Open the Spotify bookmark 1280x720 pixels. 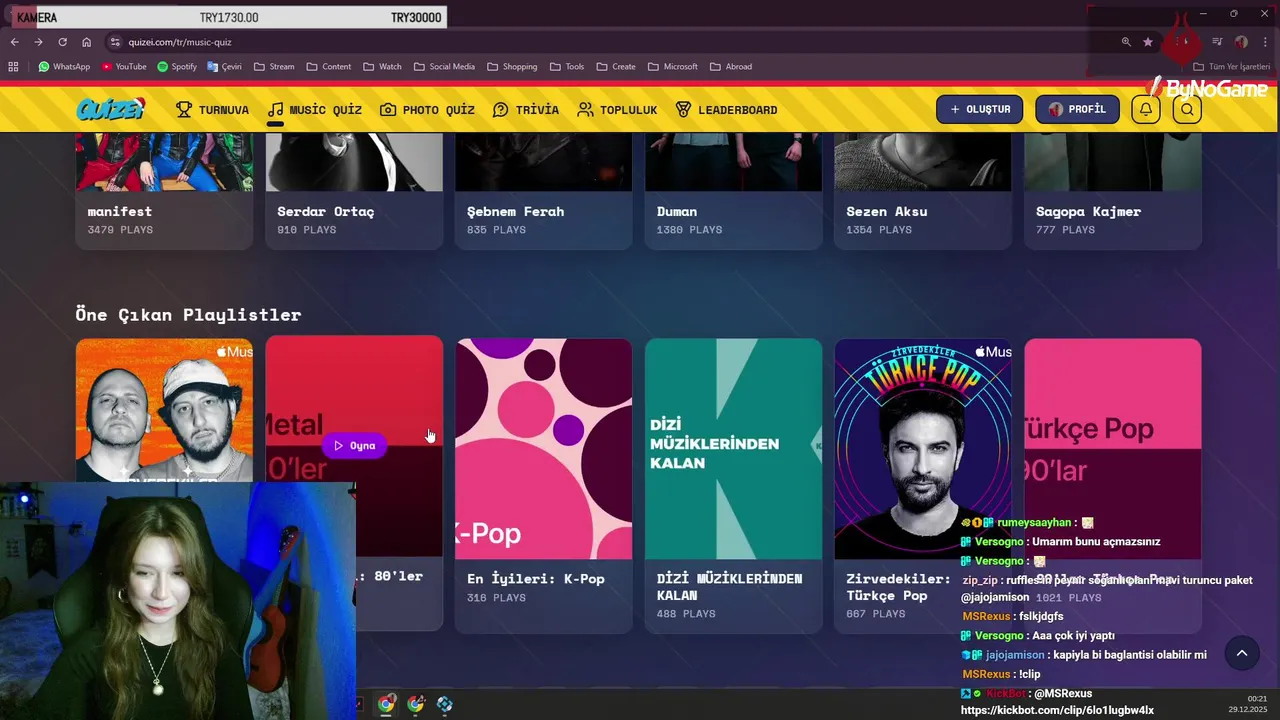[177, 67]
